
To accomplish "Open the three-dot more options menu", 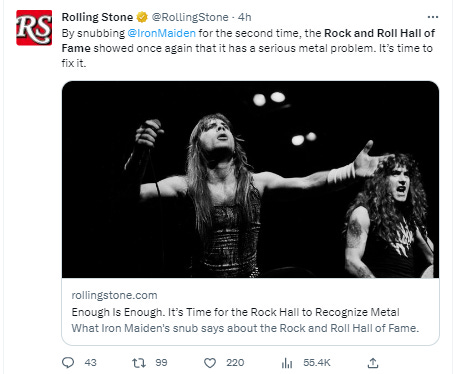I will [433, 17].
